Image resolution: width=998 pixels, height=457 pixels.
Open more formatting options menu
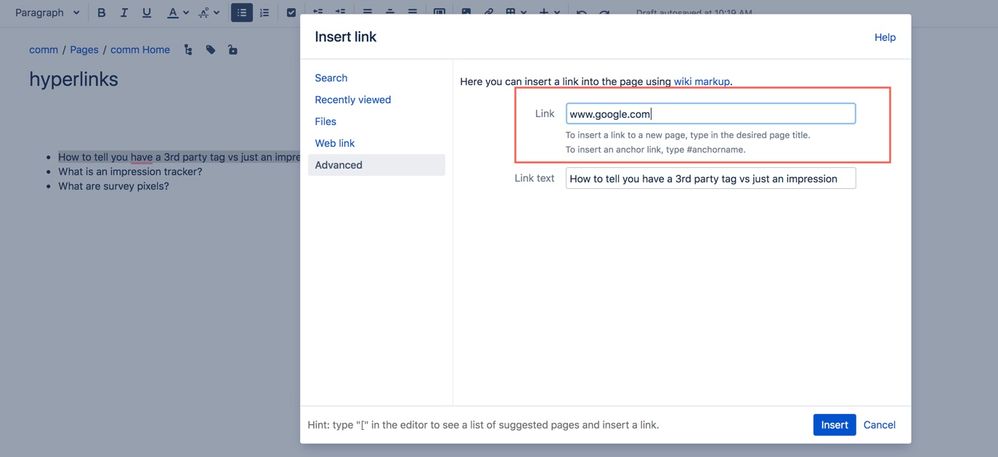(209, 12)
